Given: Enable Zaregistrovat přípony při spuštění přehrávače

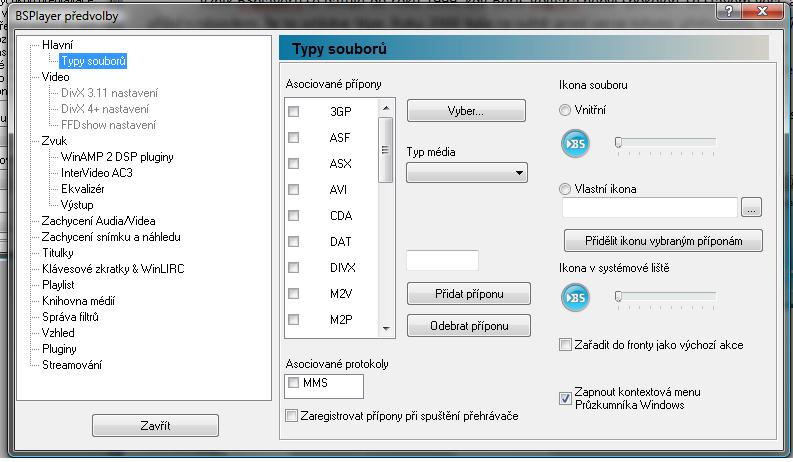Looking at the screenshot, I should click(291, 416).
